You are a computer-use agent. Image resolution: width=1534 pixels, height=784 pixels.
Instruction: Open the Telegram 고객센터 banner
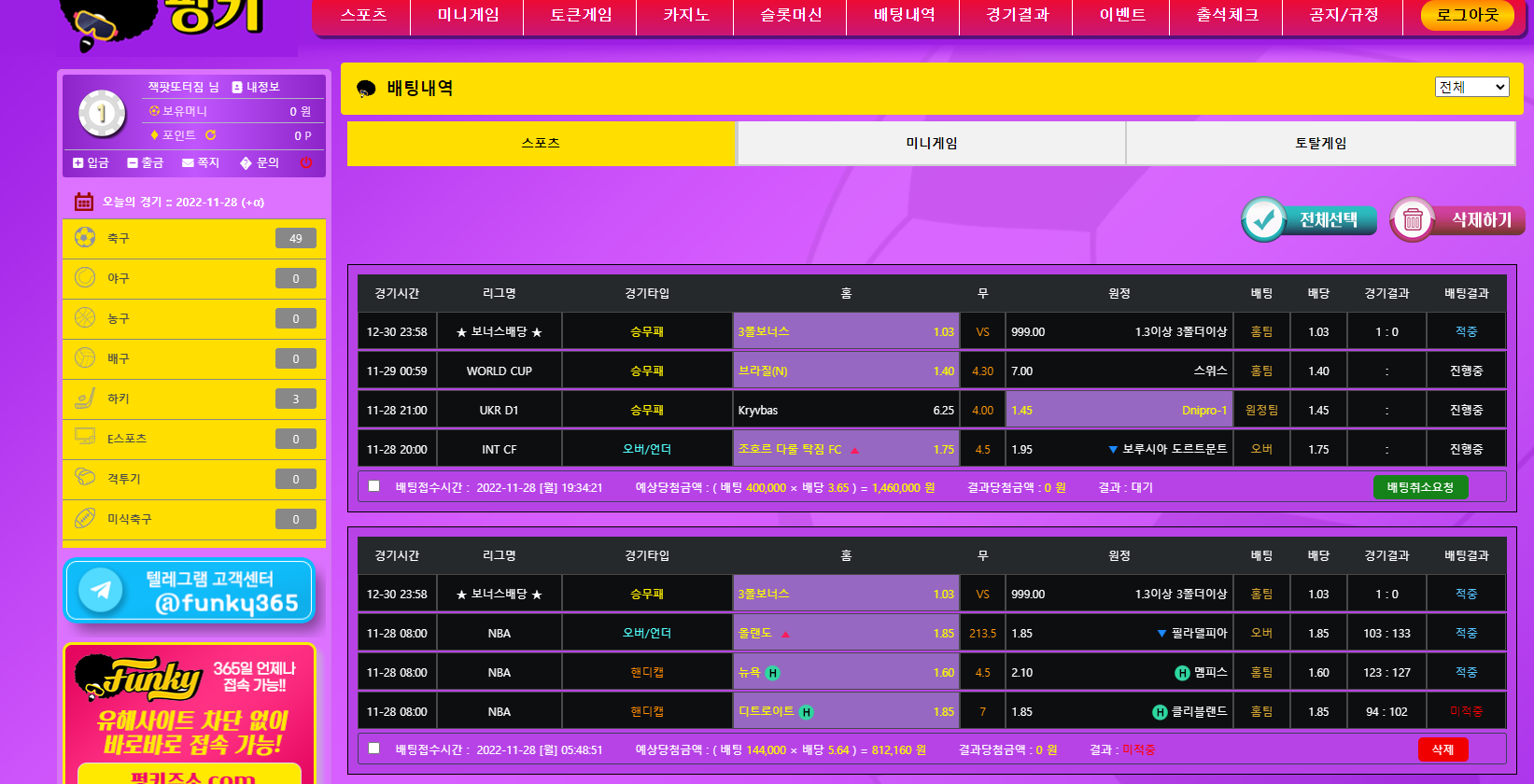(x=190, y=591)
